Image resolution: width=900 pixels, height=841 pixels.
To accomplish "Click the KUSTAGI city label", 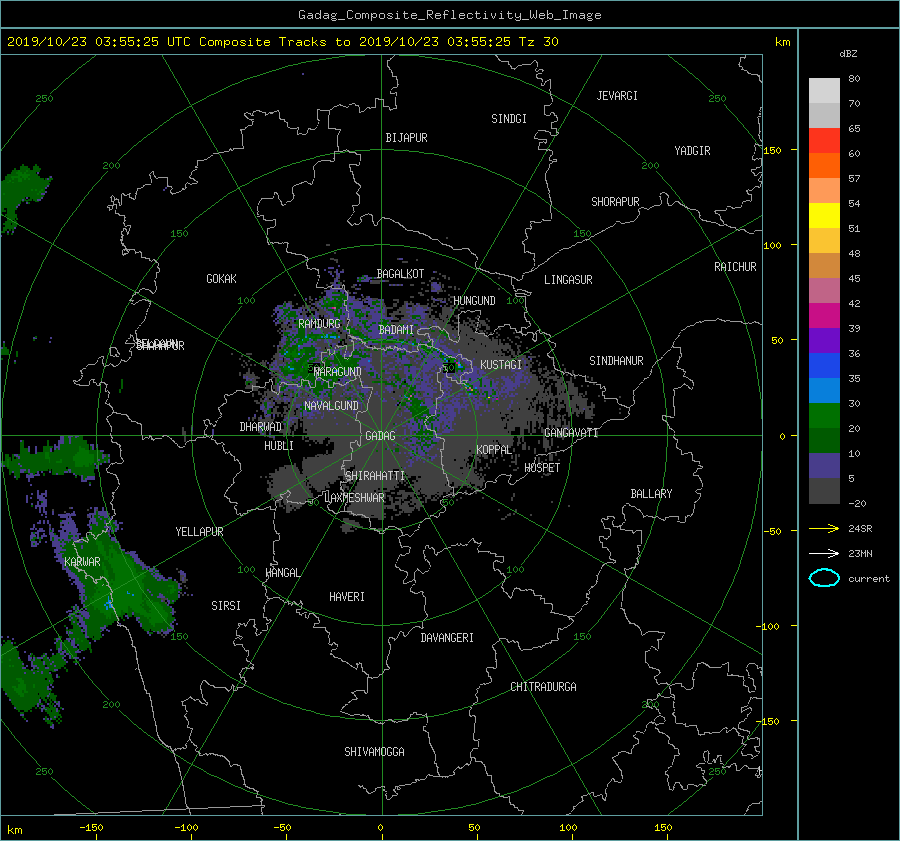I will point(501,365).
